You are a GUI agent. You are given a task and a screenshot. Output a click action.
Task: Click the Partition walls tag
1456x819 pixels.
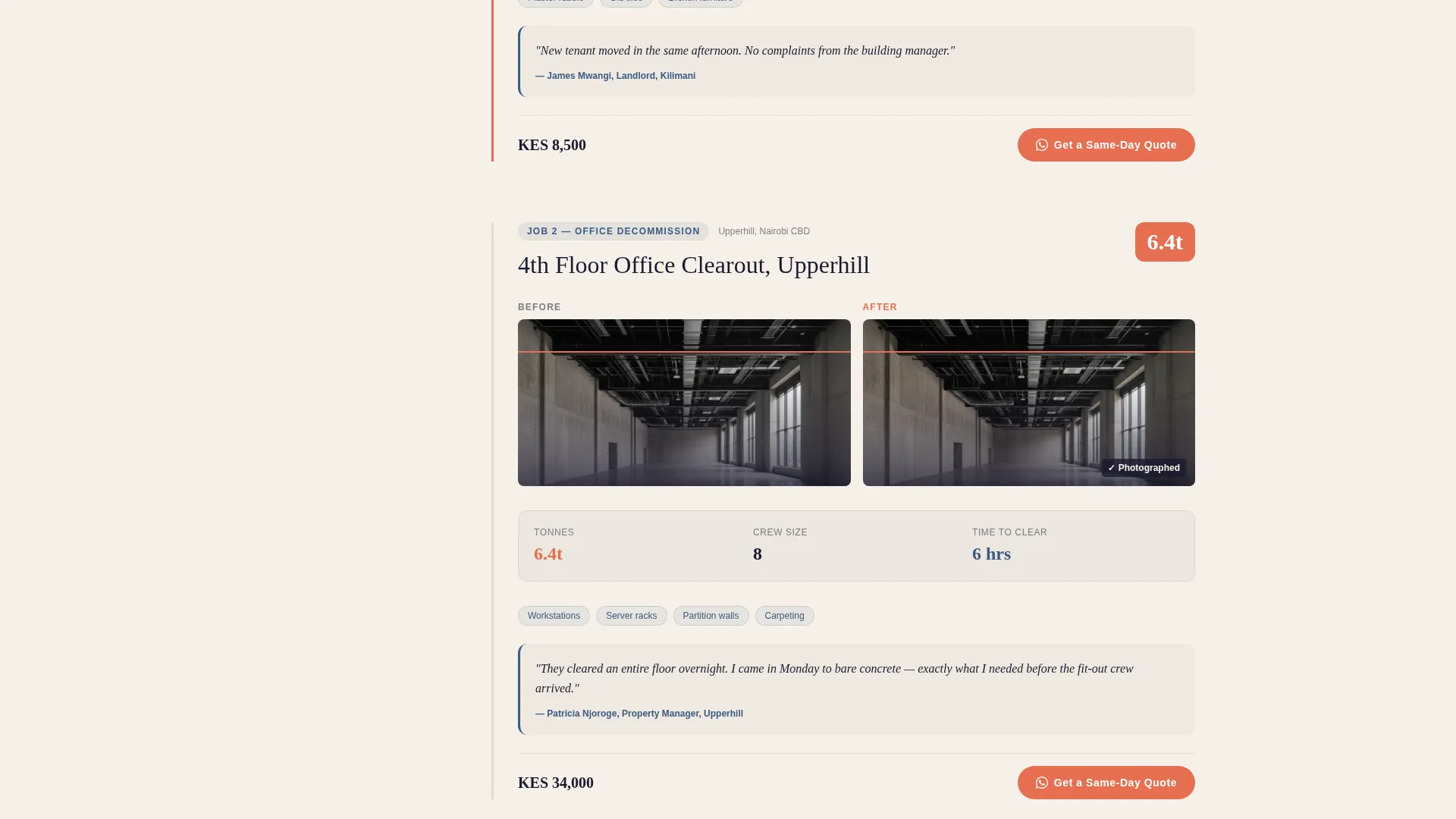(711, 616)
